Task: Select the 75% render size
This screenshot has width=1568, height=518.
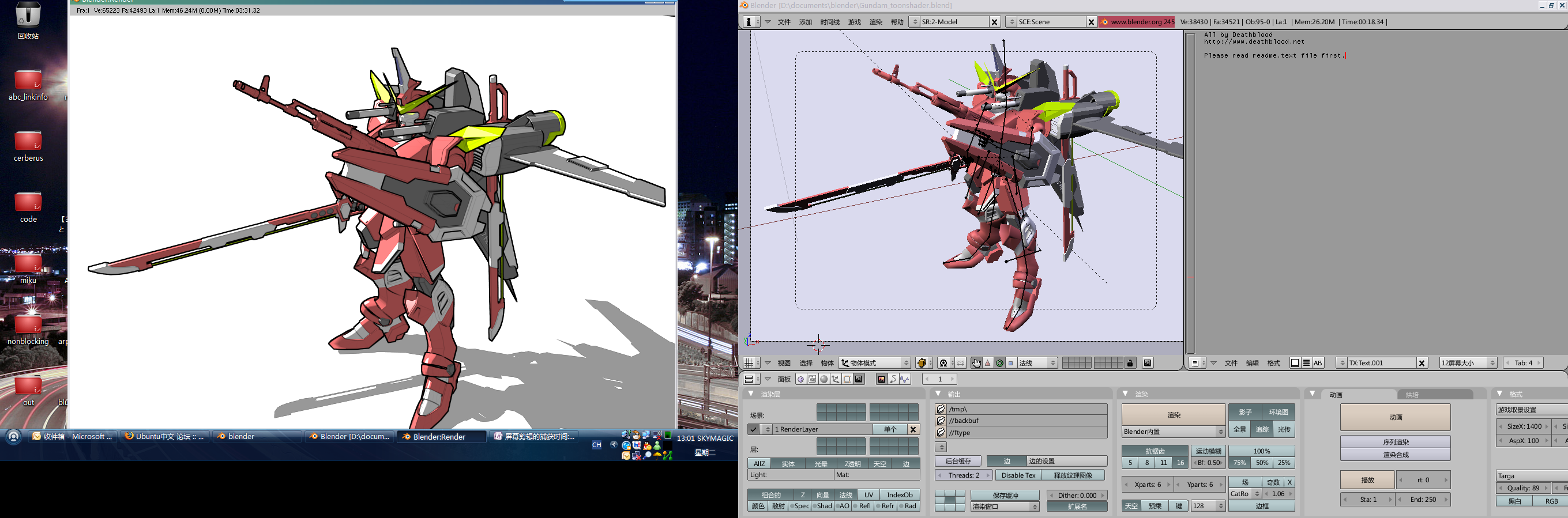Action: pyautogui.click(x=1239, y=463)
